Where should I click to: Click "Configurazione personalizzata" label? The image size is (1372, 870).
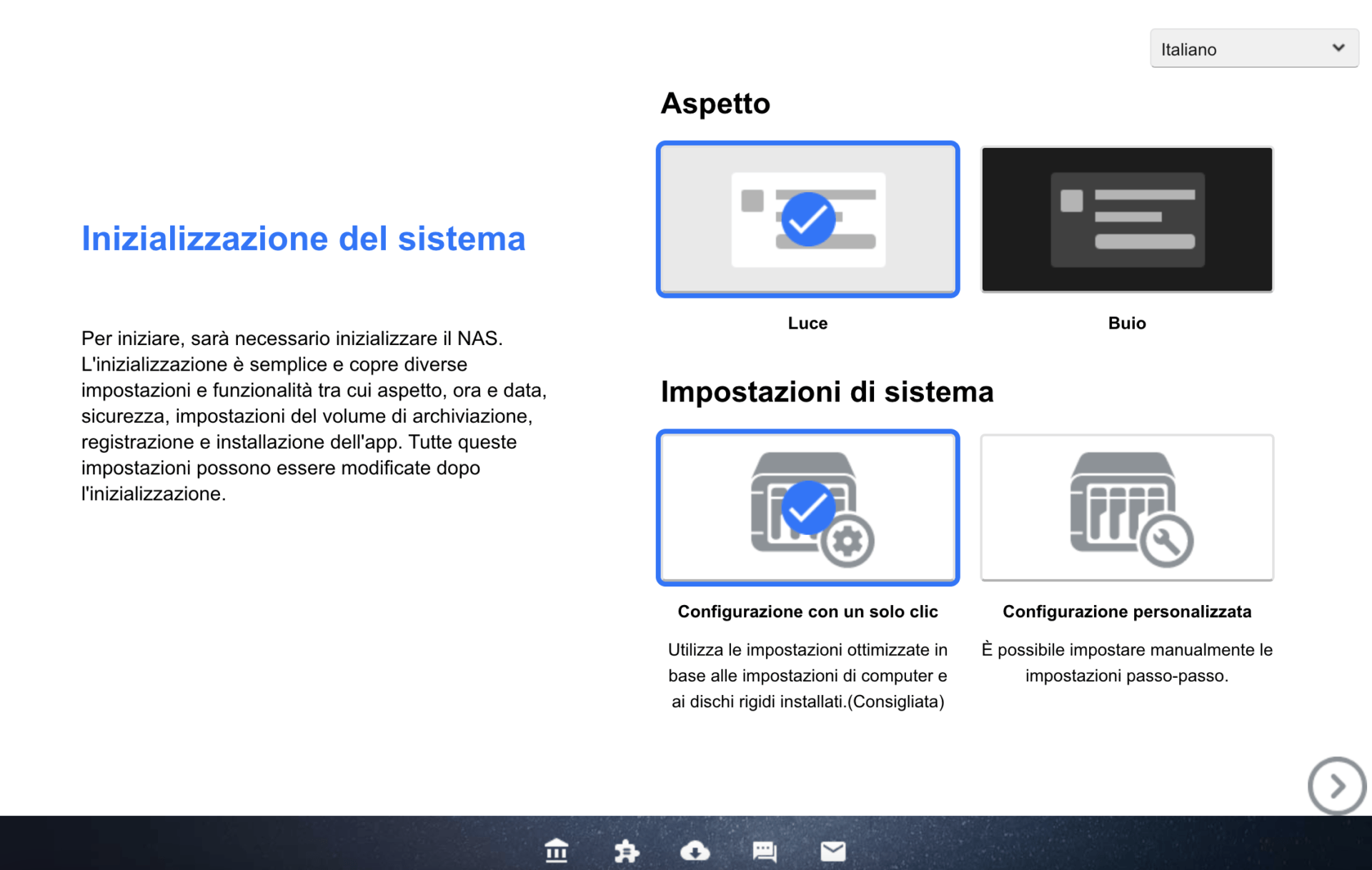(1127, 611)
